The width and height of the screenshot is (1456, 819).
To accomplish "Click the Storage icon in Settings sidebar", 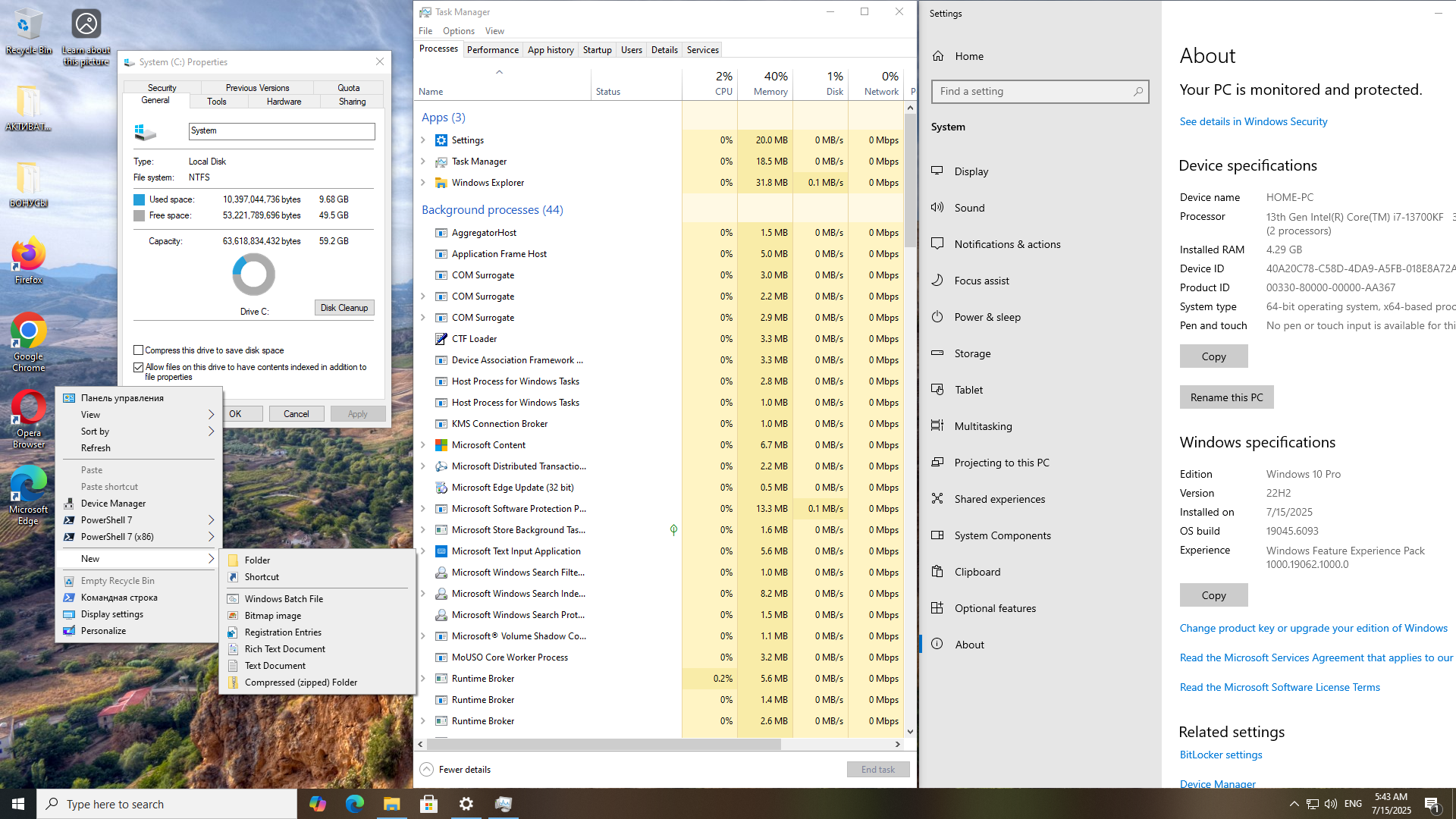I will (x=937, y=353).
